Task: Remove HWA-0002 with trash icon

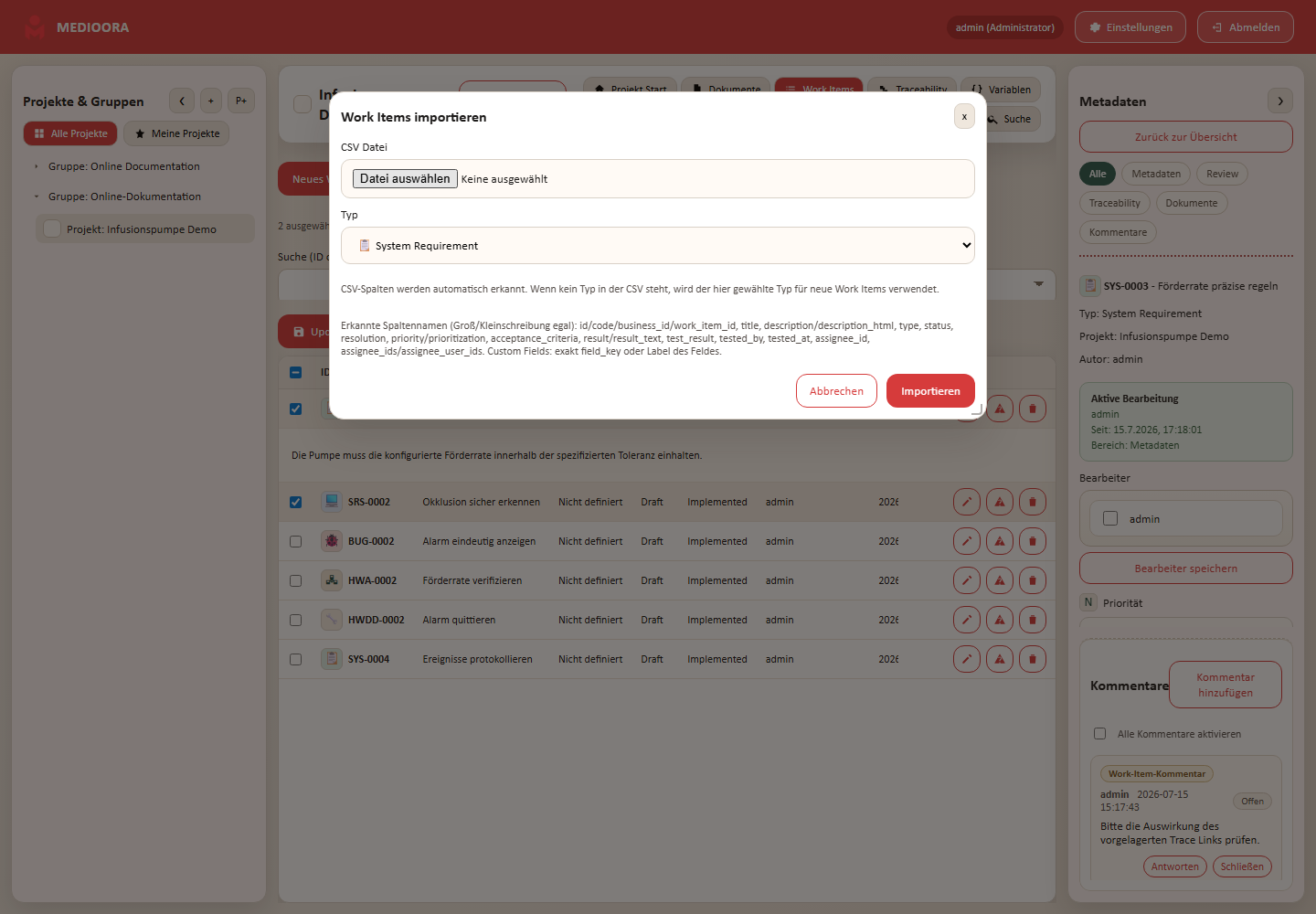Action: (1033, 580)
